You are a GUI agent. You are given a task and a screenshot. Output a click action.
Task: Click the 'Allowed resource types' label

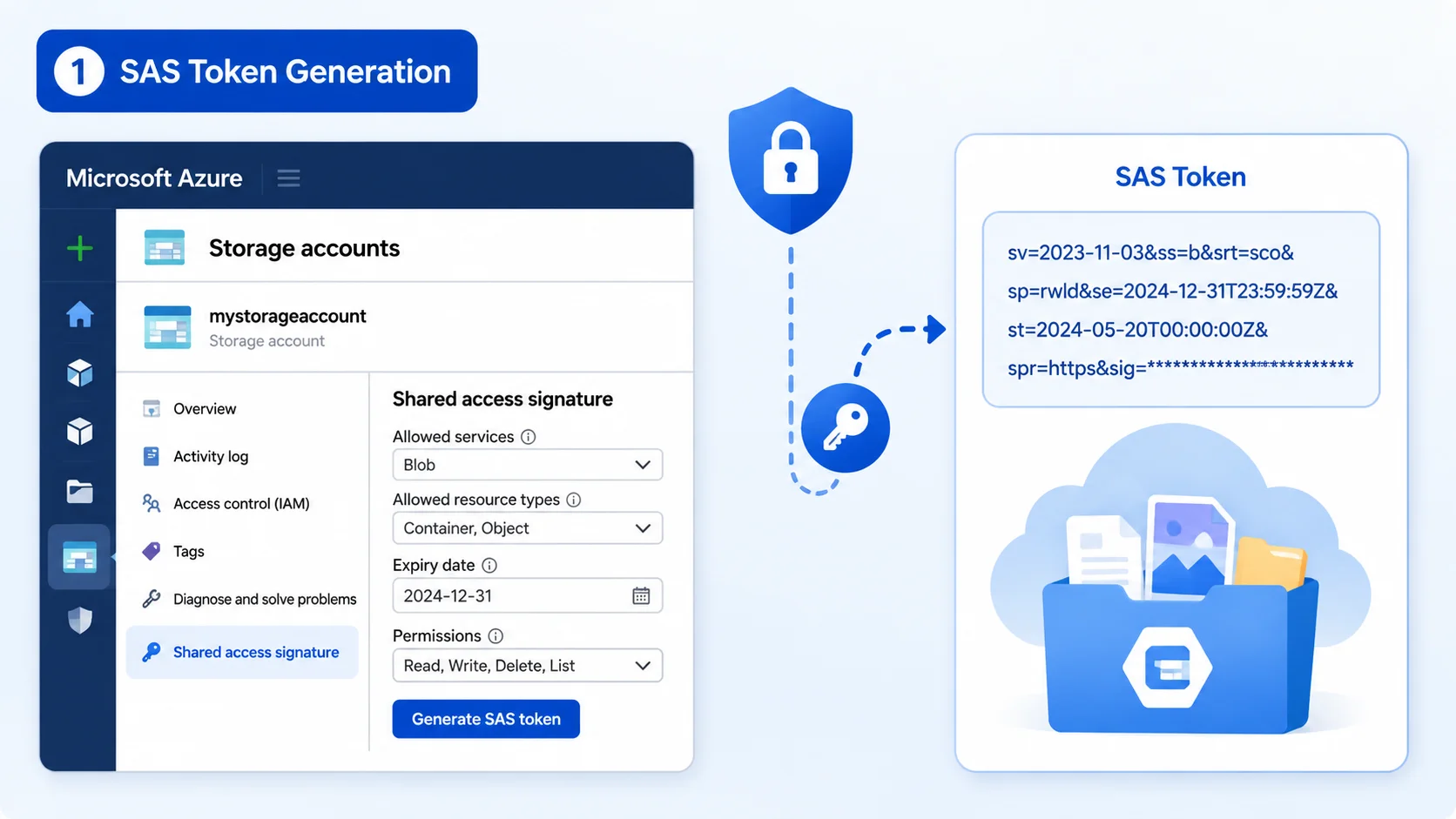coord(475,500)
